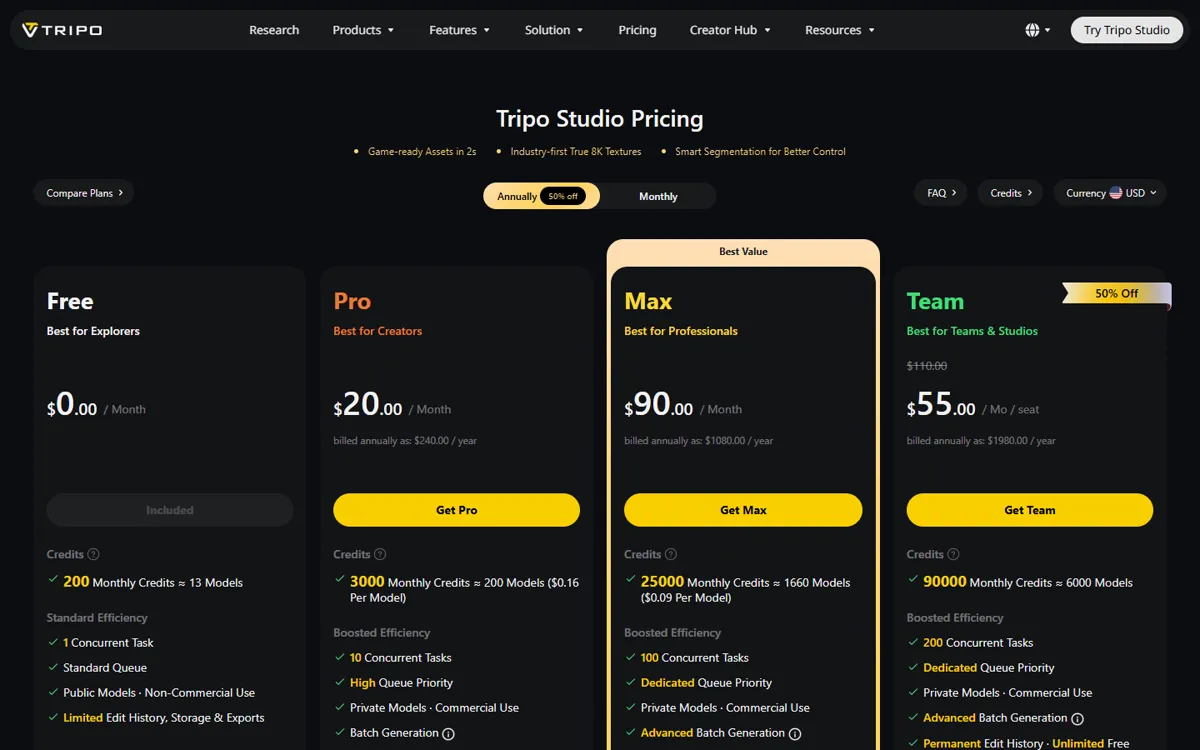Image resolution: width=1200 pixels, height=750 pixels.
Task: Click the $20.00 / Month price
Action: [392, 405]
